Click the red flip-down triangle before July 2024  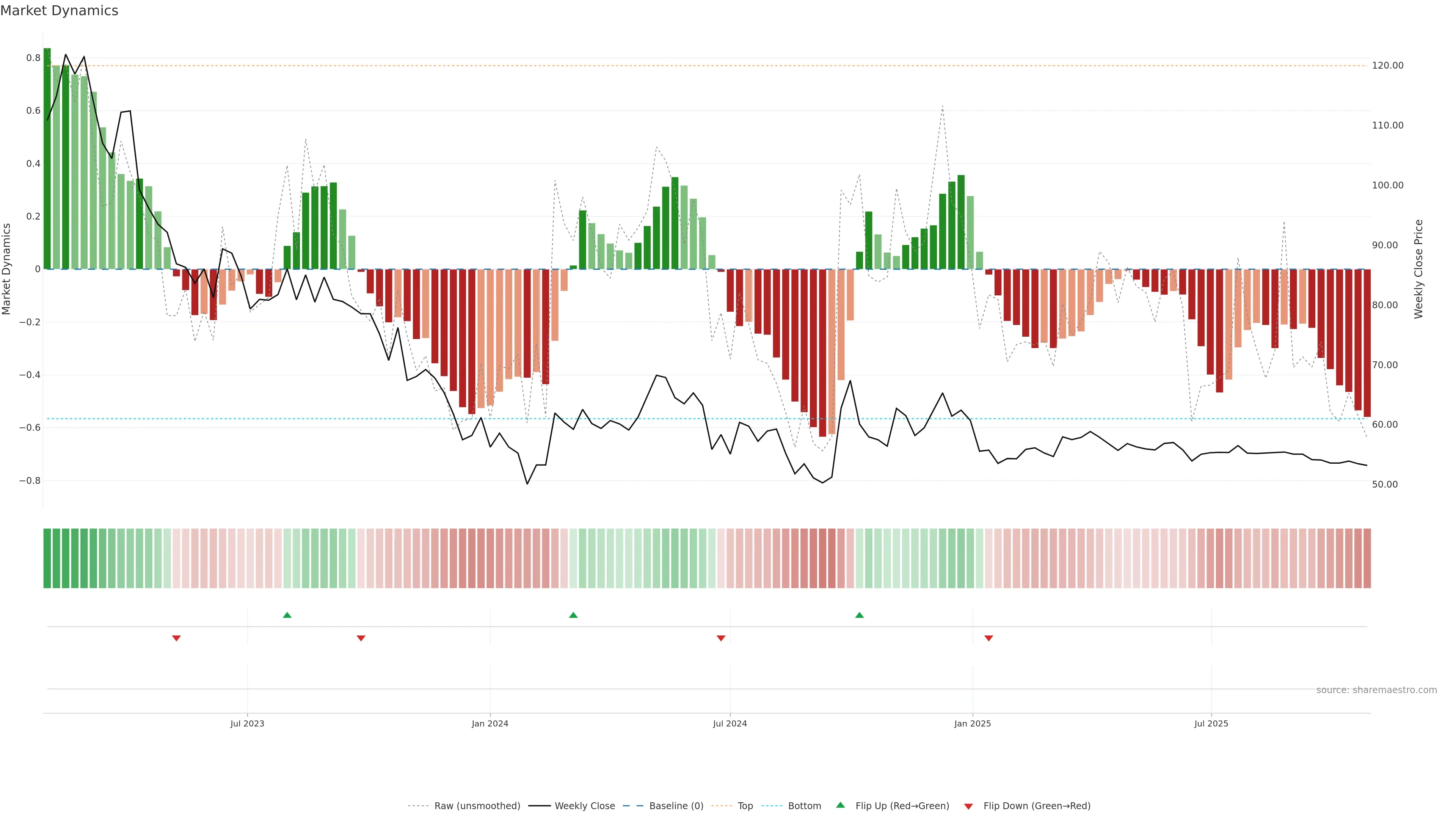tap(721, 638)
